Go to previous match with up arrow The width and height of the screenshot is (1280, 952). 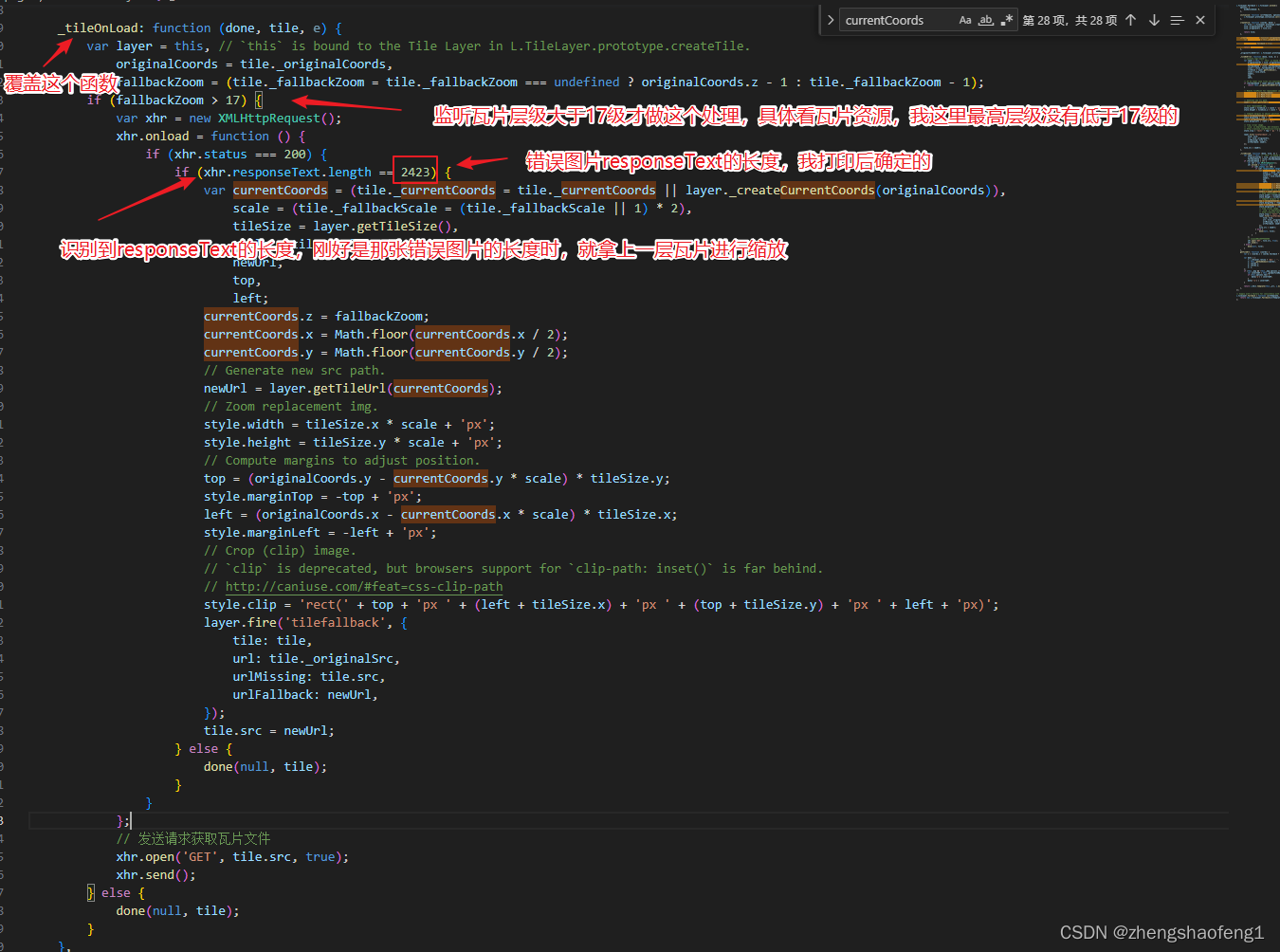tap(1131, 20)
